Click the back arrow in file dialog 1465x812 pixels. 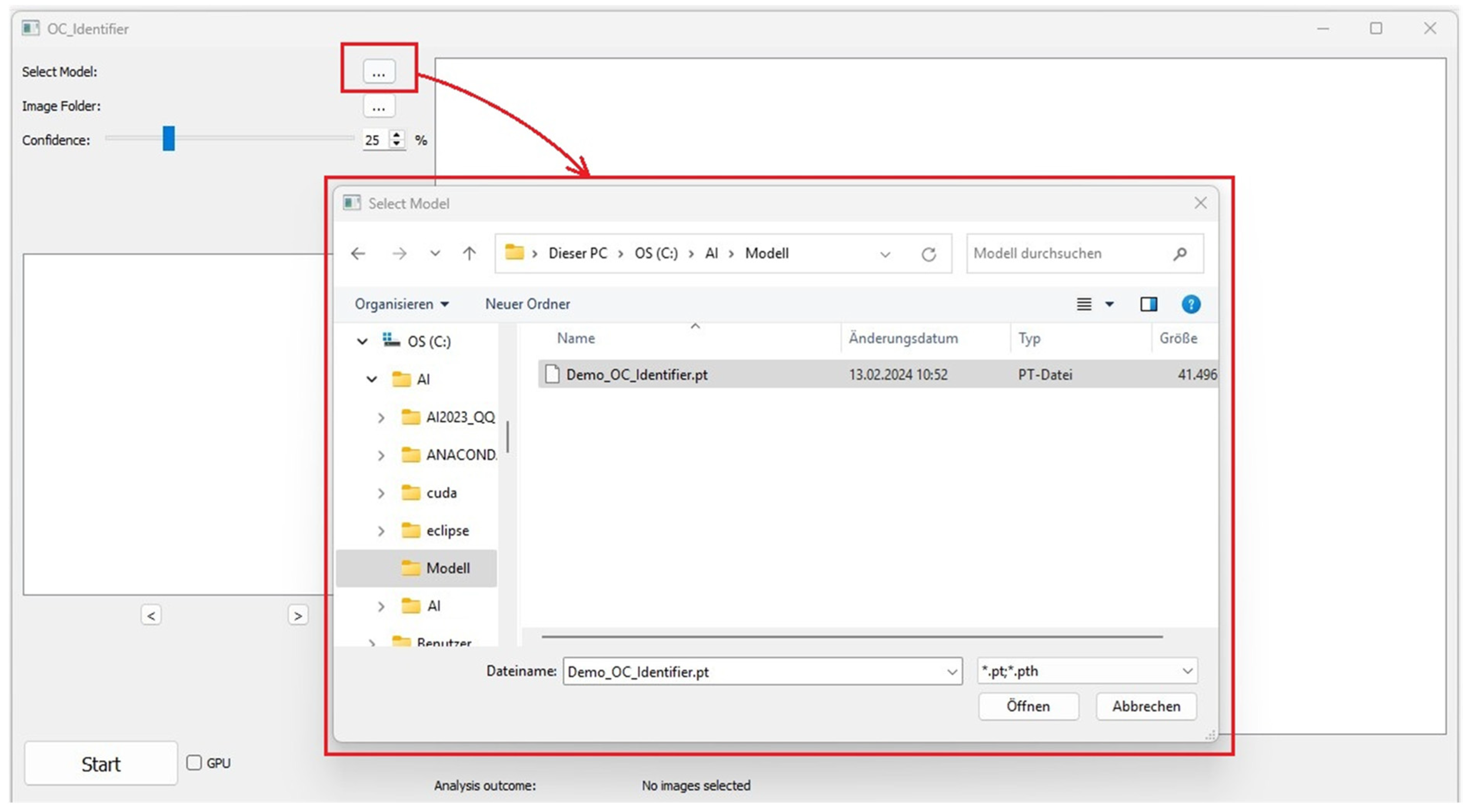tap(358, 254)
